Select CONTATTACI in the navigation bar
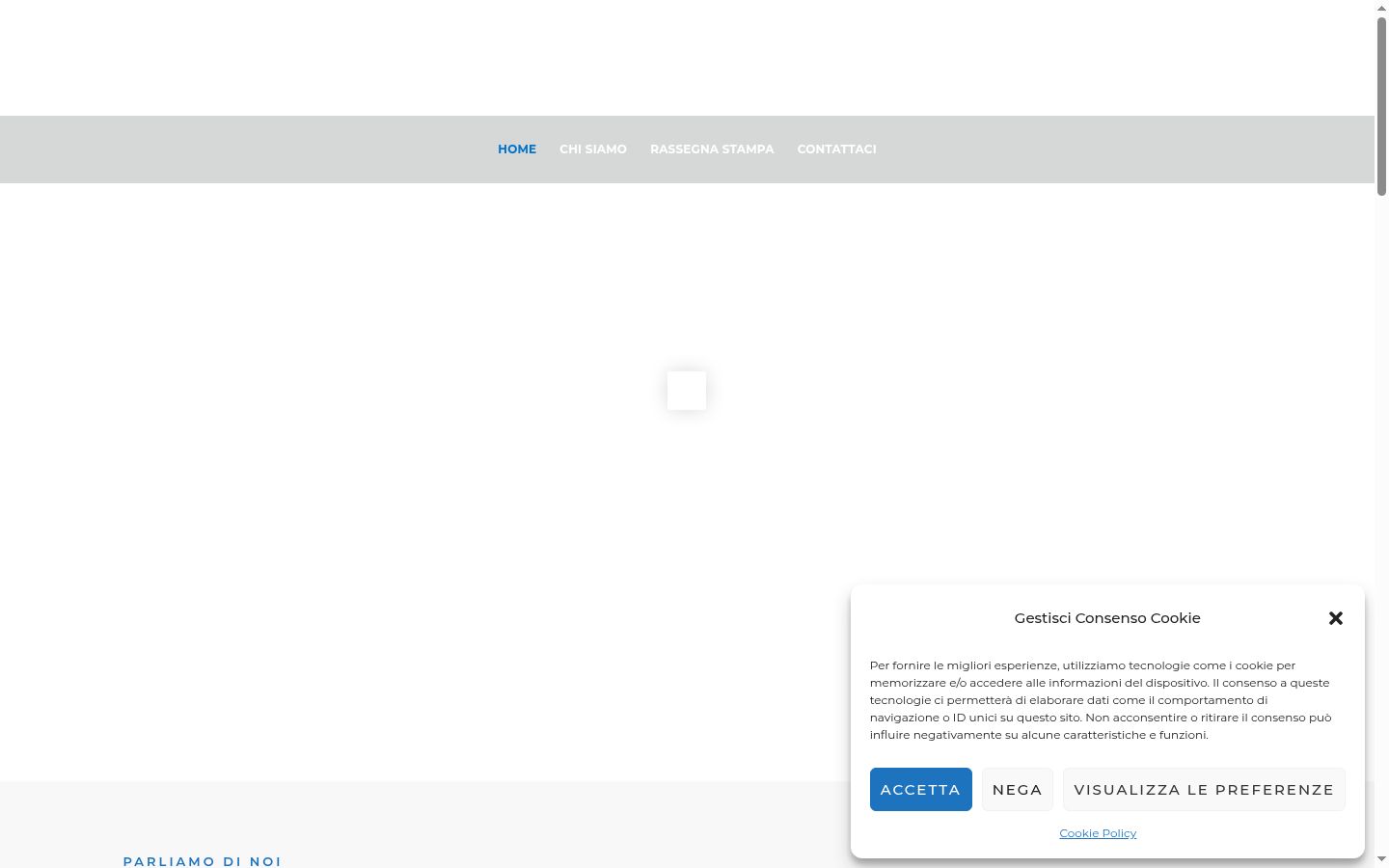The width and height of the screenshot is (1389, 868). [836, 149]
